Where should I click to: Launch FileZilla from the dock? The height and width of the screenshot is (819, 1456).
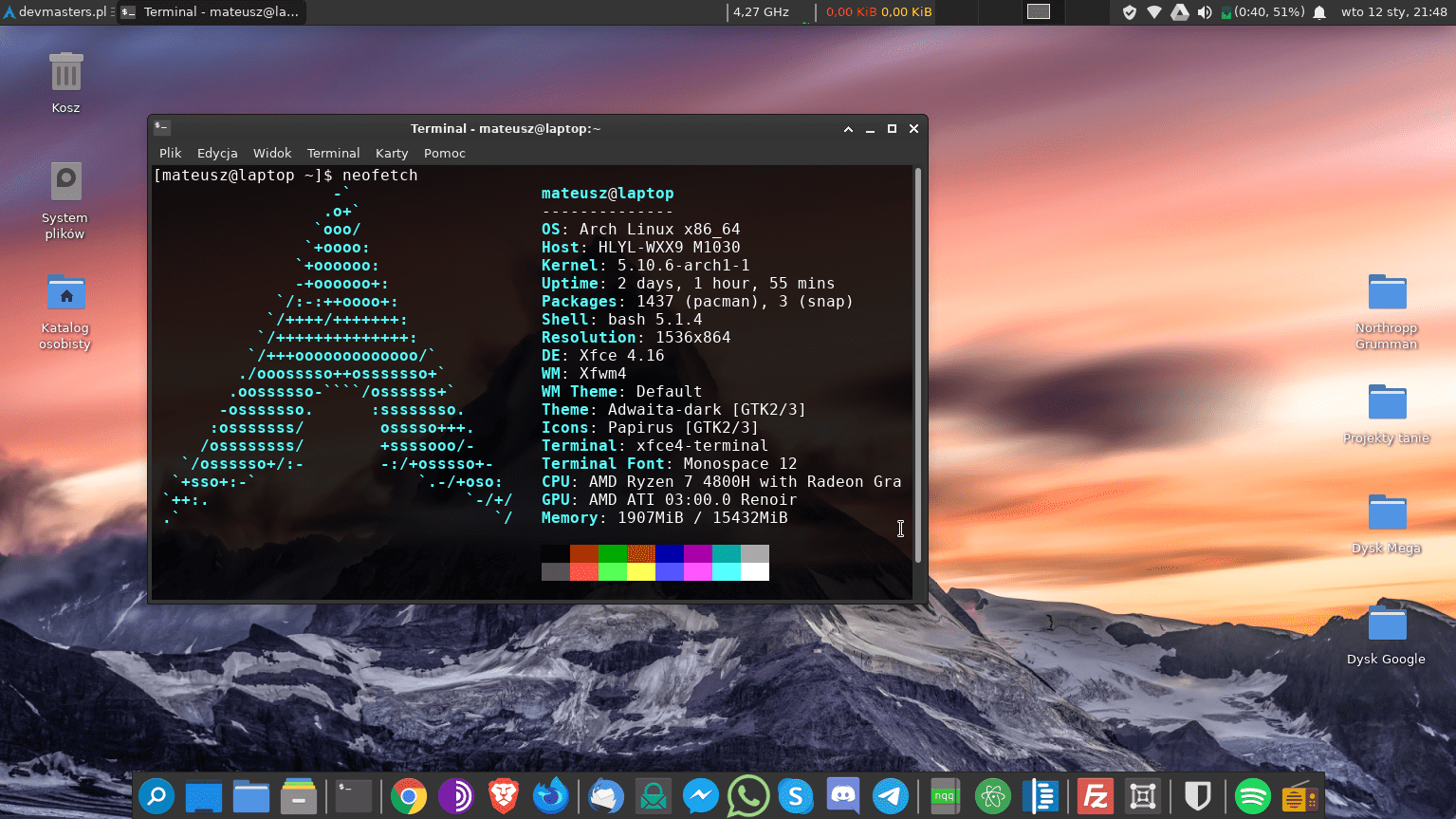click(1096, 796)
